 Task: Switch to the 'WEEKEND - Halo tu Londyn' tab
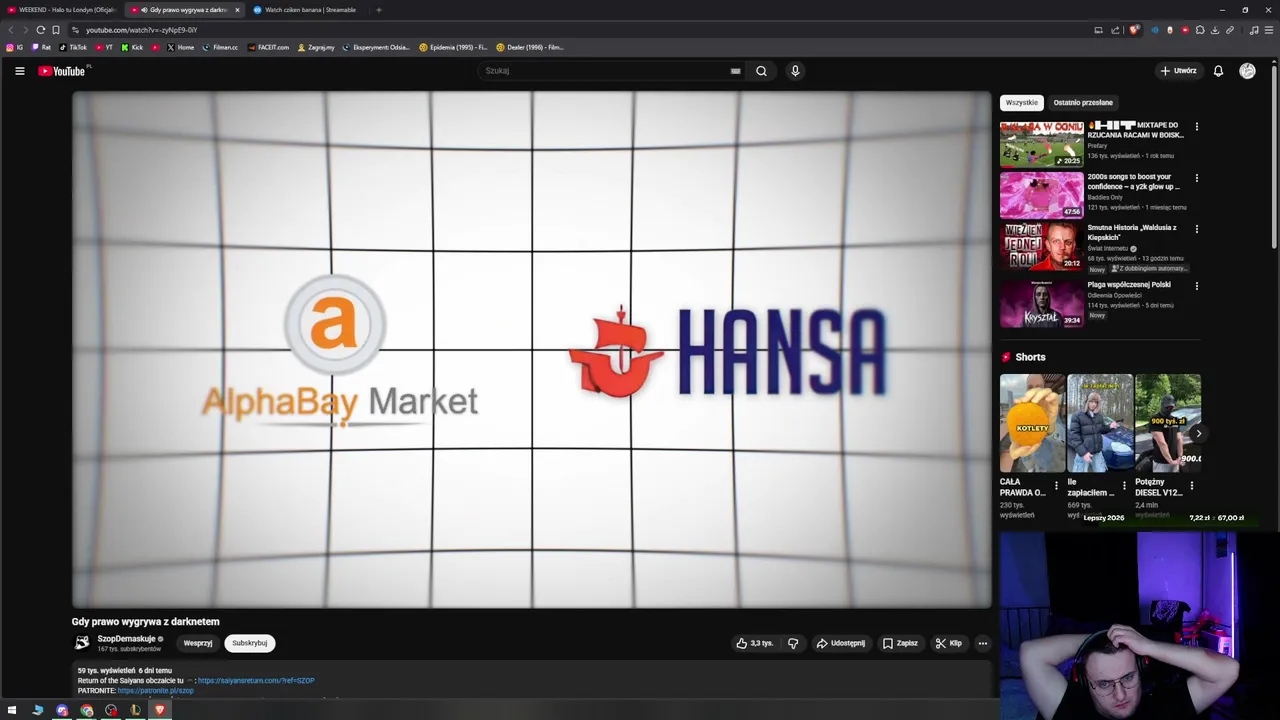tap(61, 10)
